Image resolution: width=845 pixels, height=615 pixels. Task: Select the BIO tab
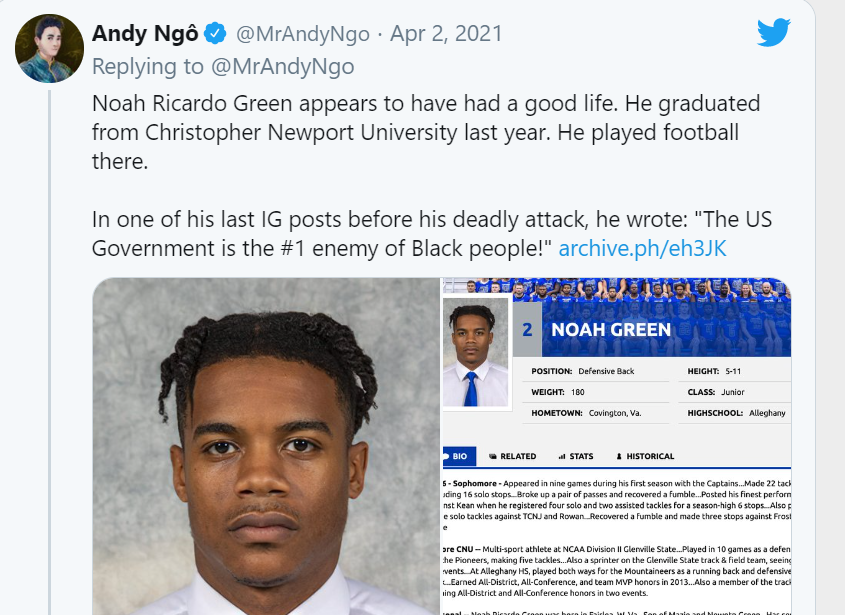click(x=460, y=456)
